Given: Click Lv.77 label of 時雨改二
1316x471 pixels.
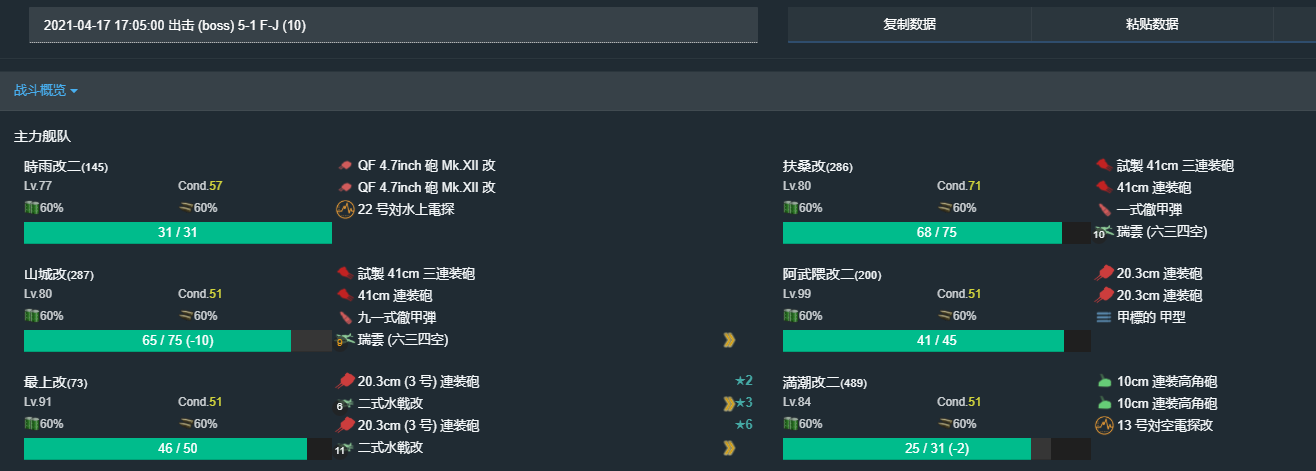Looking at the screenshot, I should pyautogui.click(x=38, y=186).
